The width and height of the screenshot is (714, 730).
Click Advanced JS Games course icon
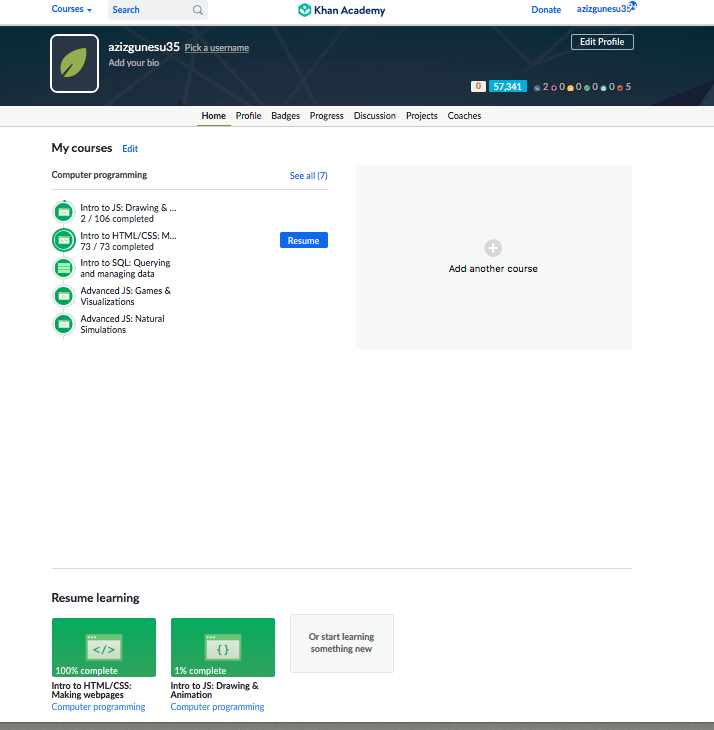(64, 296)
